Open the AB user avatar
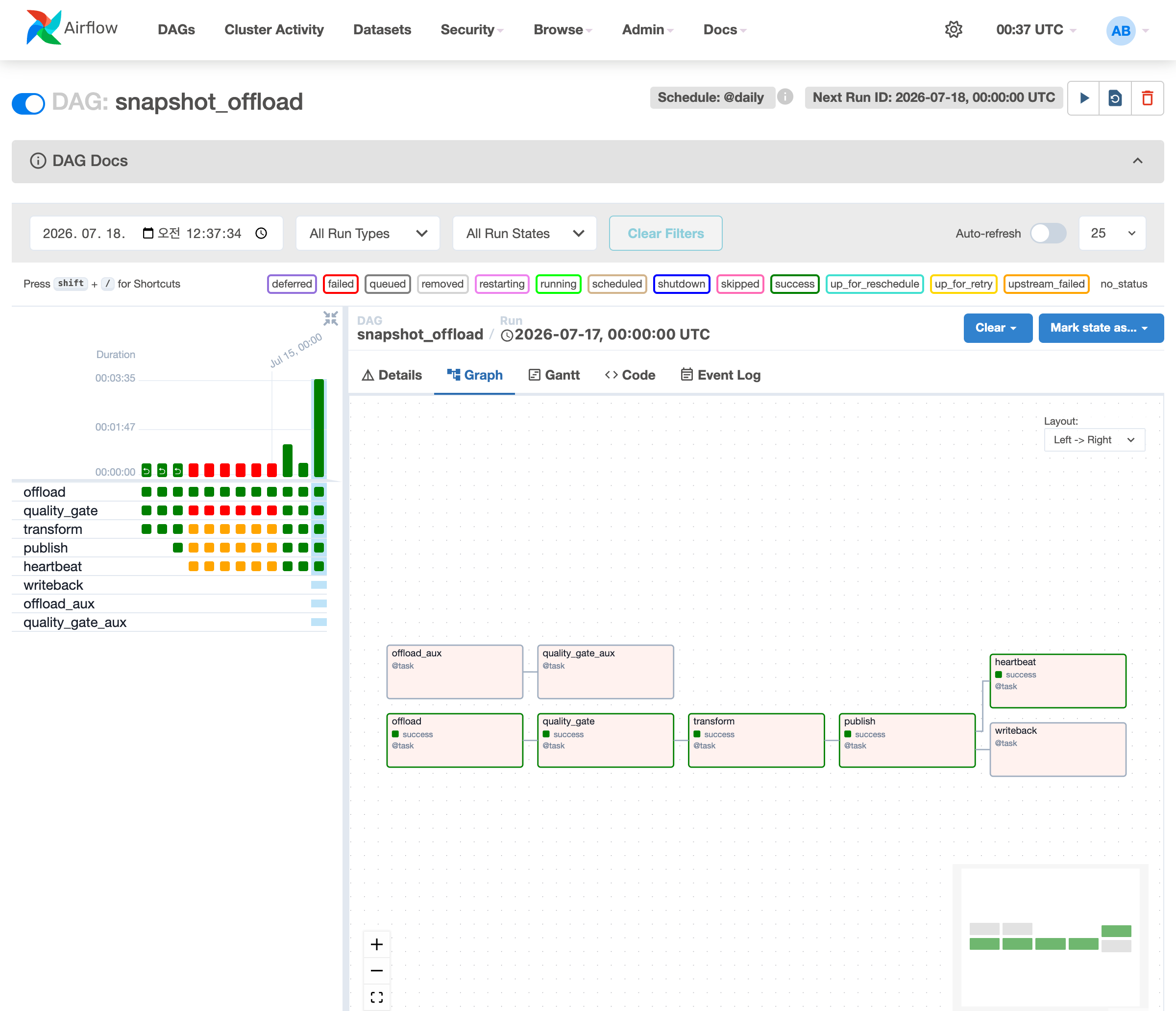 click(x=1120, y=31)
